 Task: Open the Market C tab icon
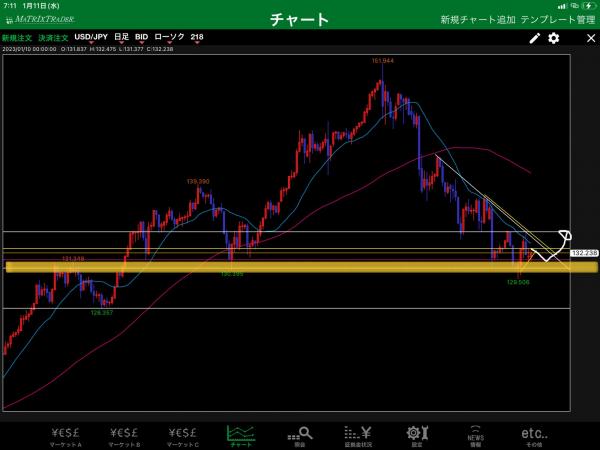click(183, 436)
